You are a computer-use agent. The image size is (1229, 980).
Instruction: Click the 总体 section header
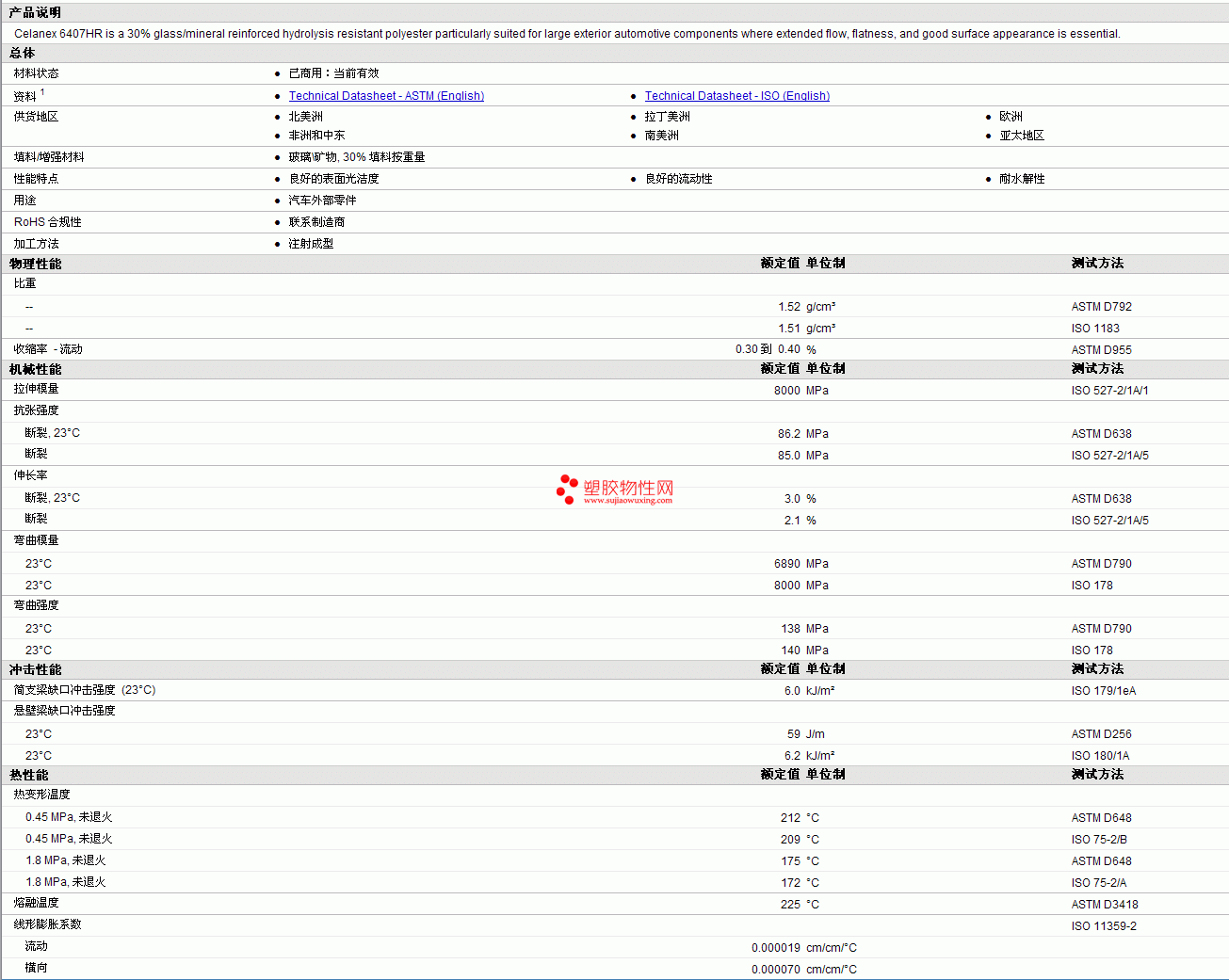point(22,54)
